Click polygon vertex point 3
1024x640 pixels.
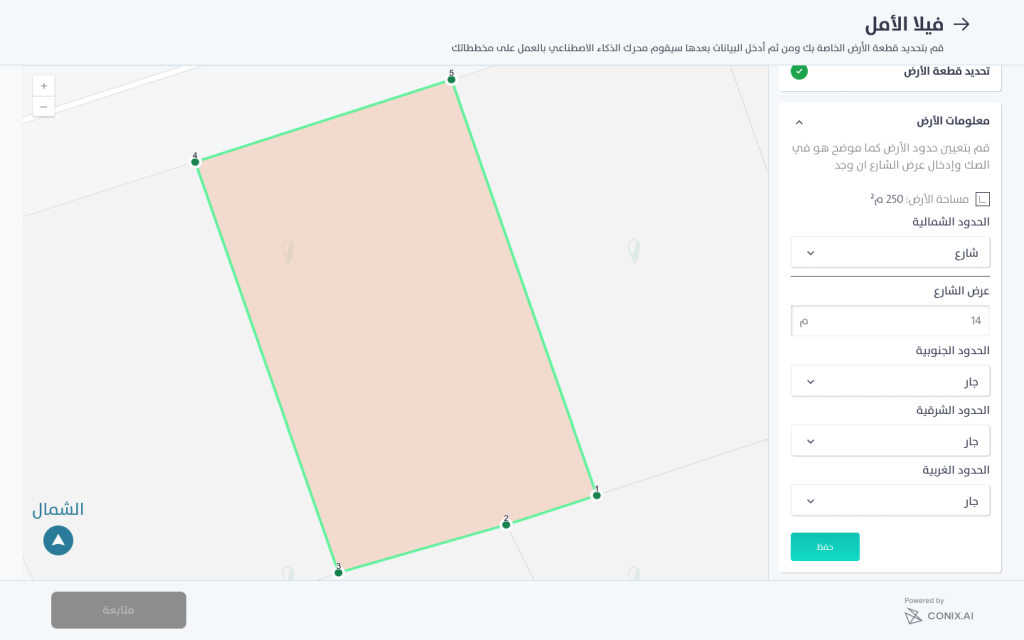point(338,572)
